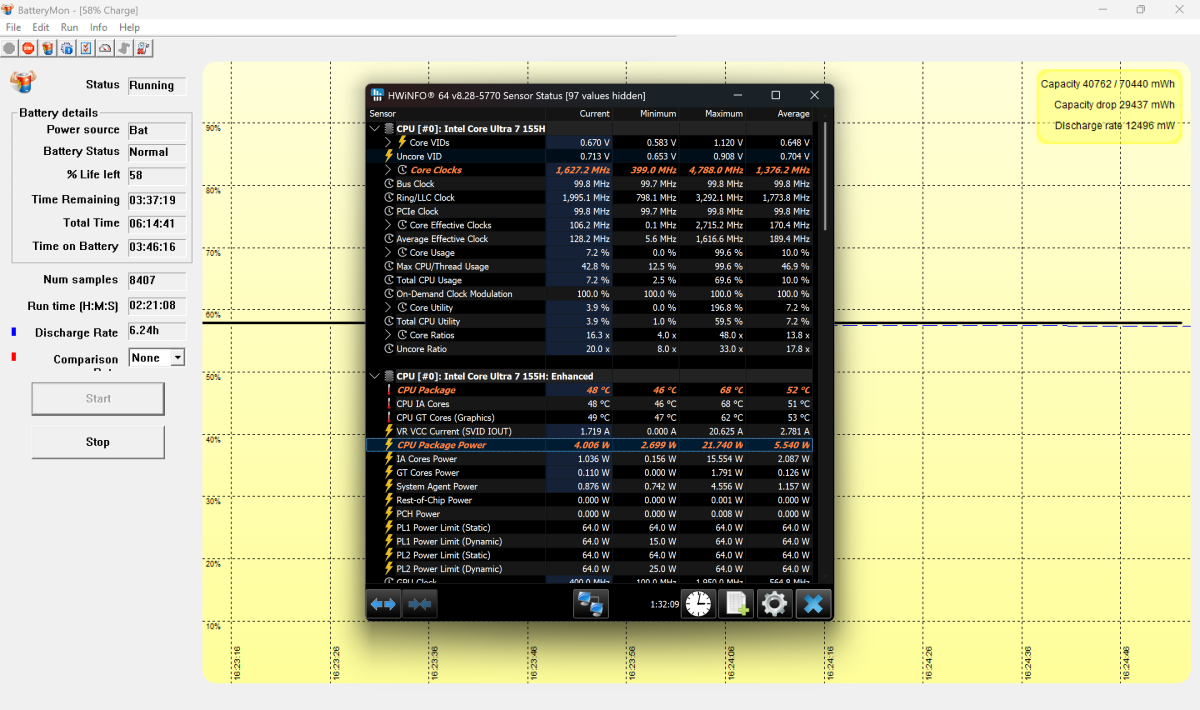Click the disabled Start button in BatteryMon
1200x710 pixels.
click(98, 398)
